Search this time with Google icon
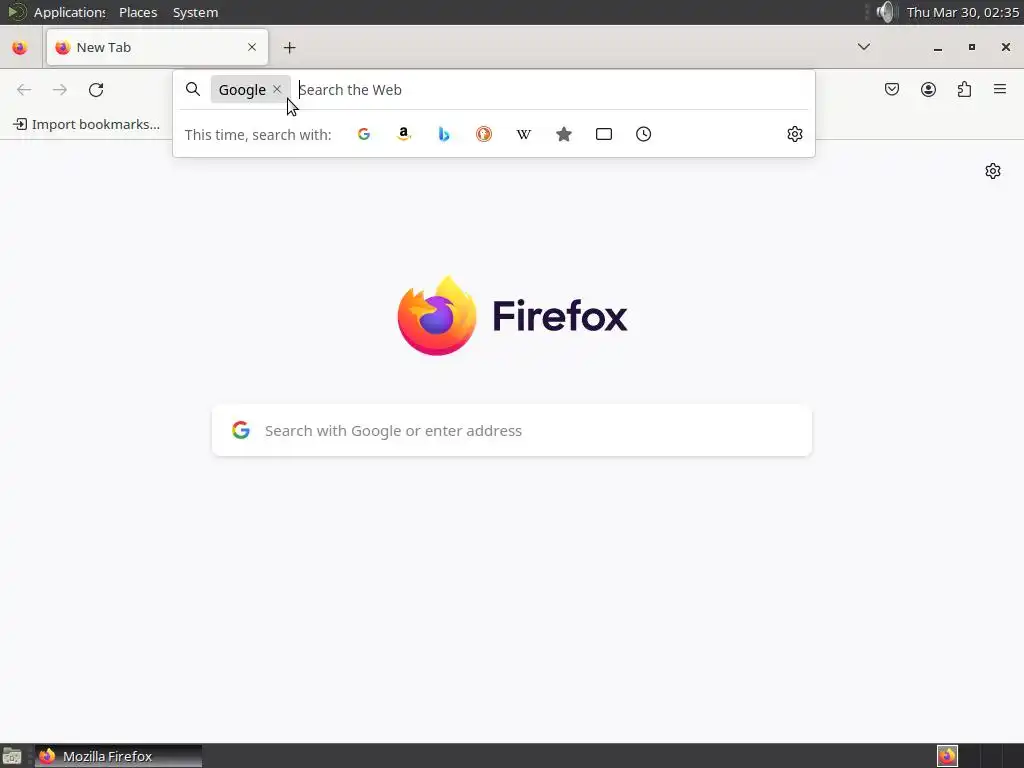This screenshot has height=768, width=1024. coord(364,134)
